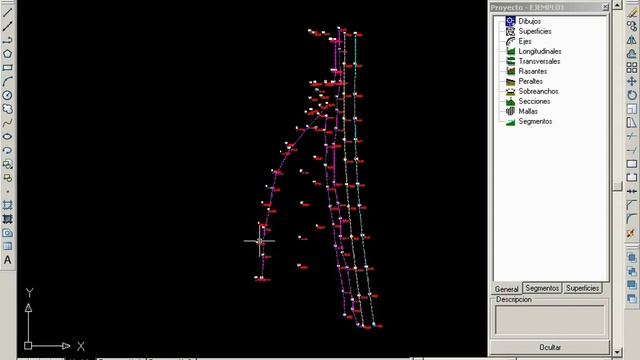Image resolution: width=640 pixels, height=360 pixels.
Task: Click the Offset tool
Action: click(x=632, y=54)
